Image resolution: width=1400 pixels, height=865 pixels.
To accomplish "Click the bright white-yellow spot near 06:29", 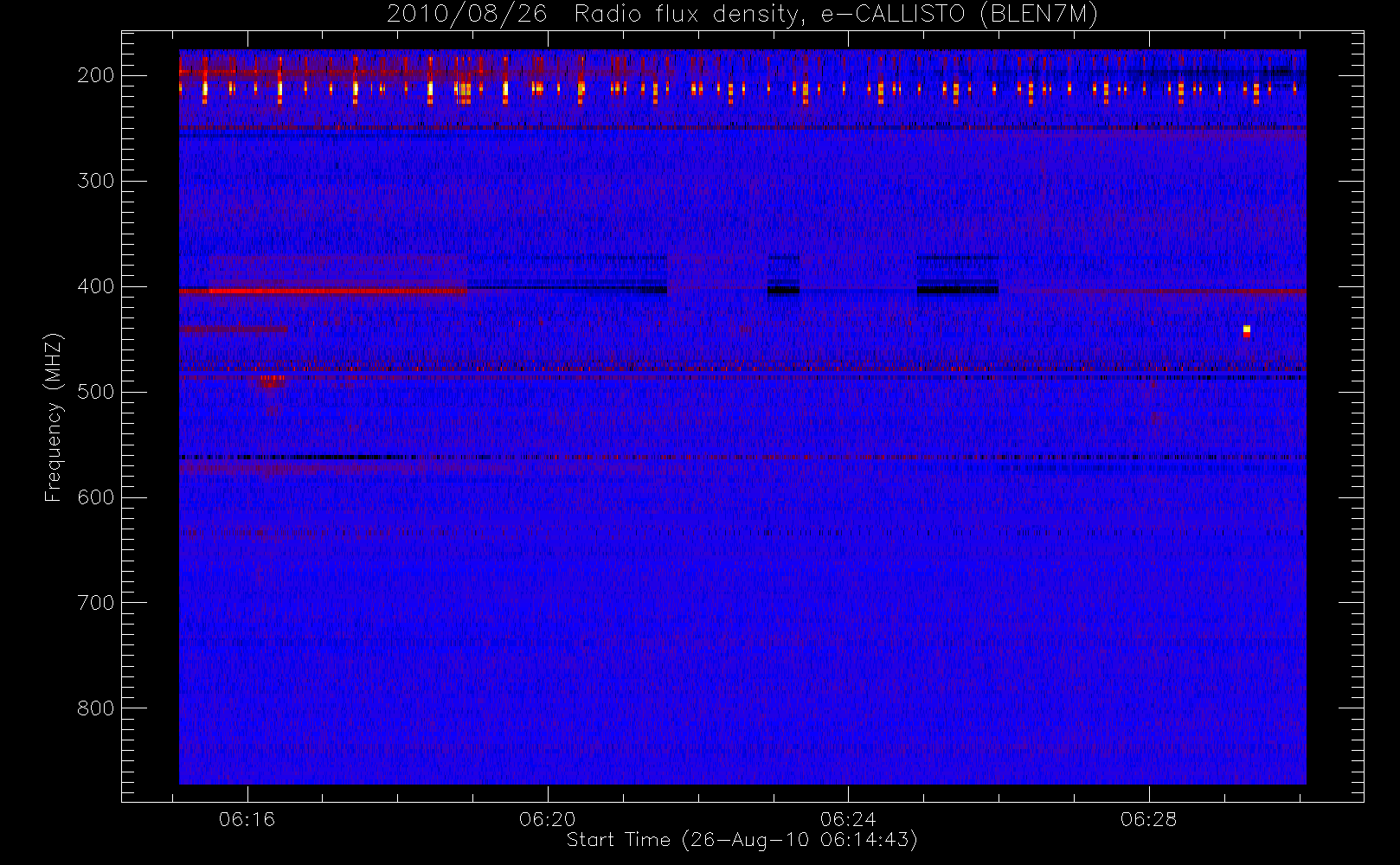I will tap(1247, 330).
